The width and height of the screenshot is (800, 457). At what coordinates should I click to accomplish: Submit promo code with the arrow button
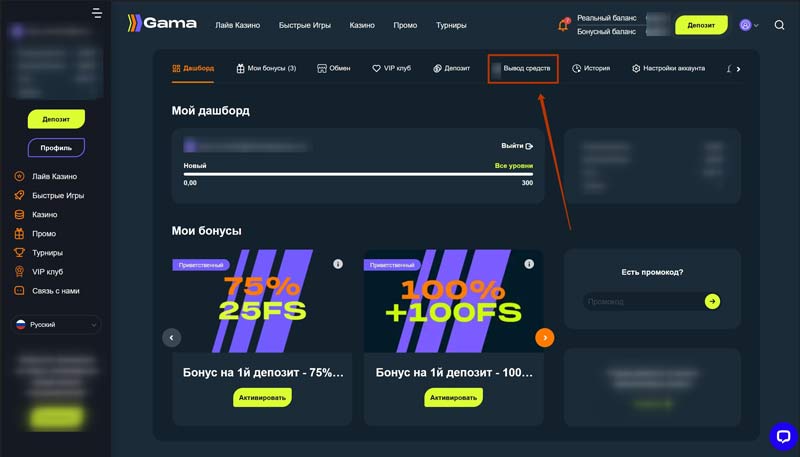[x=712, y=301]
